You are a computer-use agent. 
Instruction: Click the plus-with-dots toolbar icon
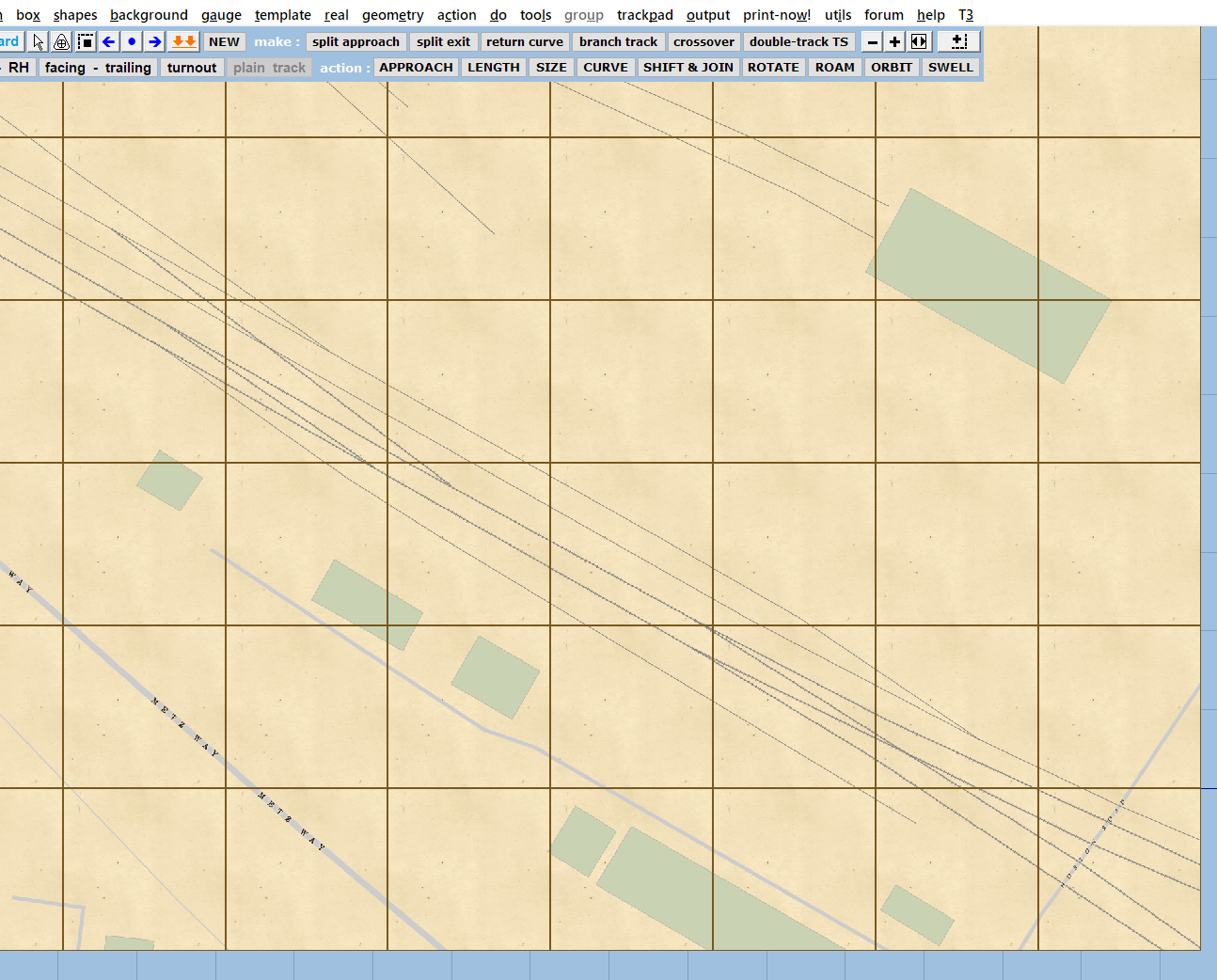[958, 41]
